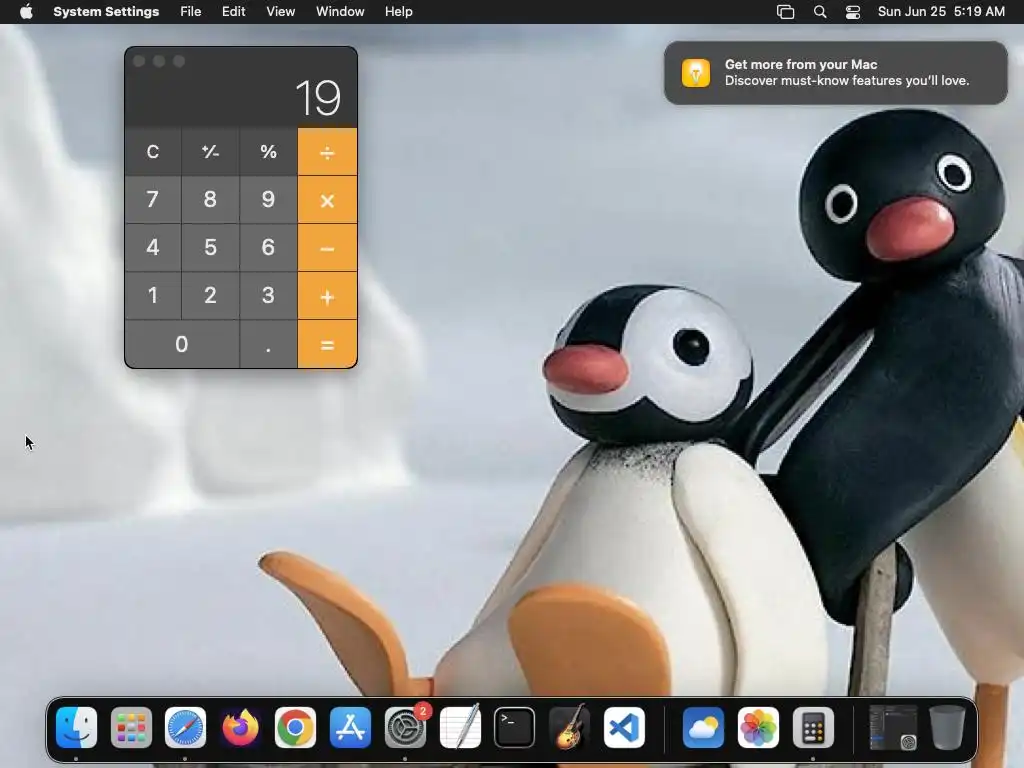Click digit 7 on Calculator
This screenshot has width=1024, height=768.
153,200
